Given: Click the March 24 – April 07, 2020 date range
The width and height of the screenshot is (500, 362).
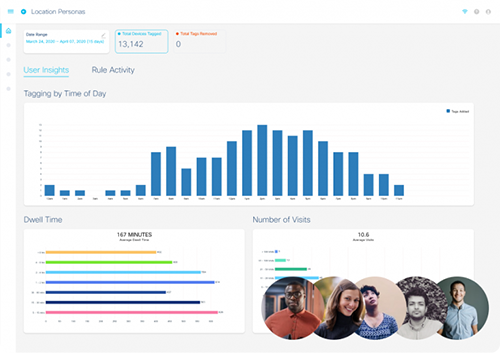Looking at the screenshot, I should (65, 41).
